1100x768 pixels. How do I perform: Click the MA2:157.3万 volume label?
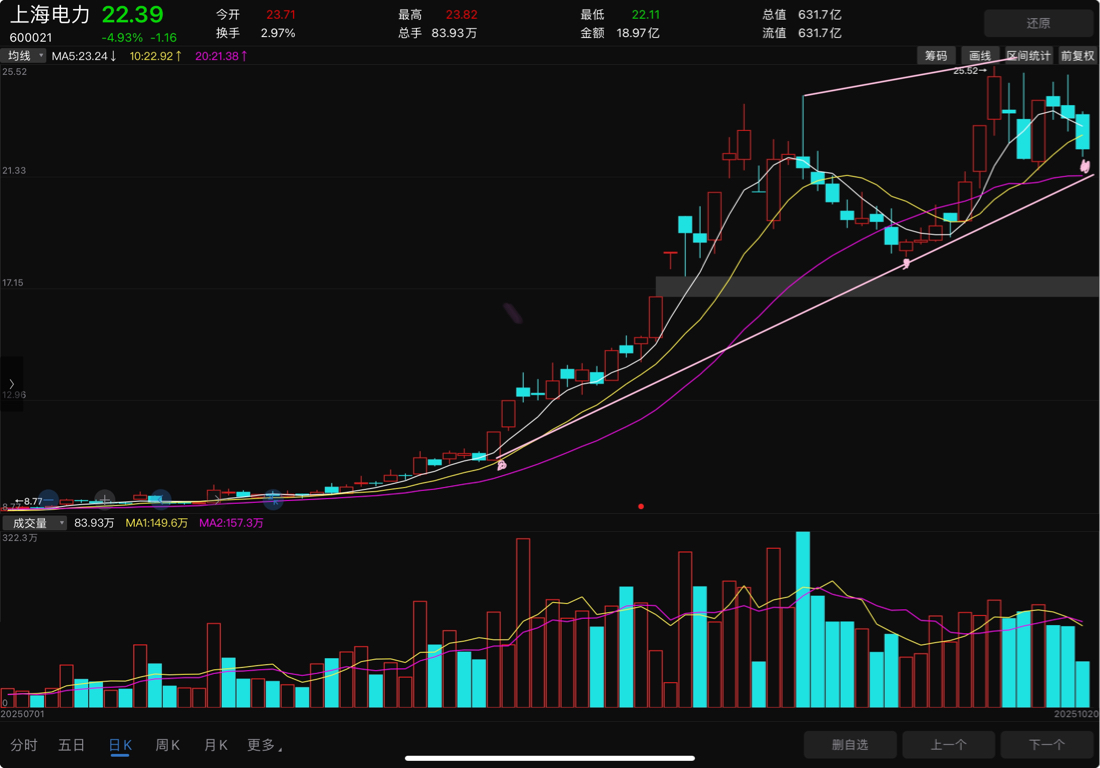click(x=231, y=523)
